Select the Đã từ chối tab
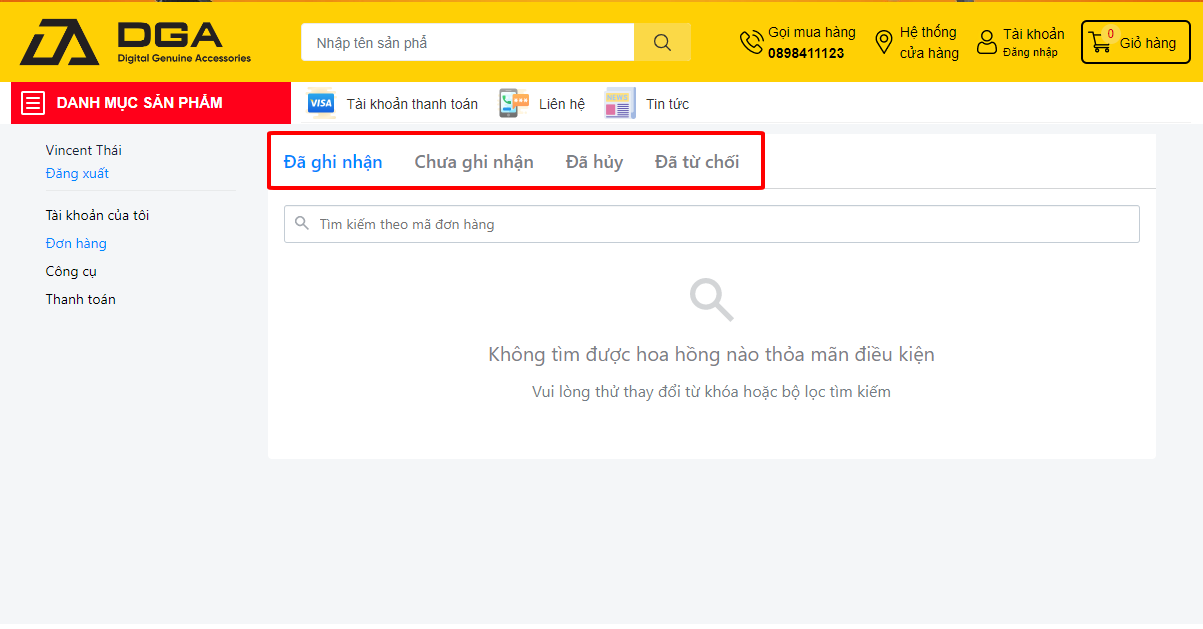 tap(697, 162)
